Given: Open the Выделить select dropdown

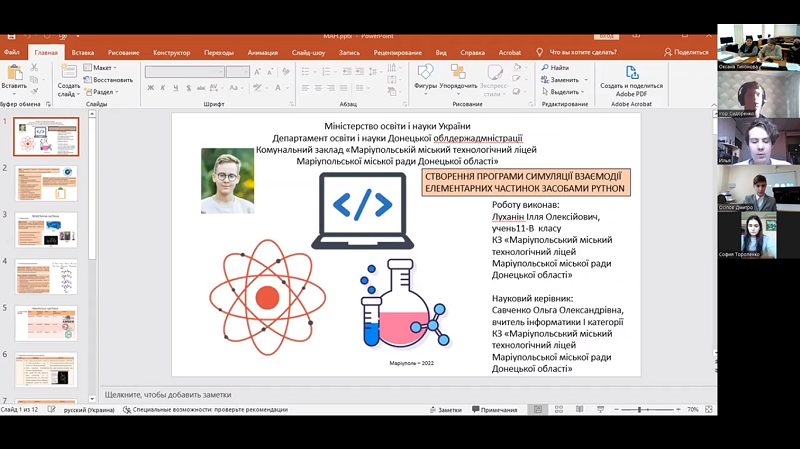Looking at the screenshot, I should (x=563, y=92).
